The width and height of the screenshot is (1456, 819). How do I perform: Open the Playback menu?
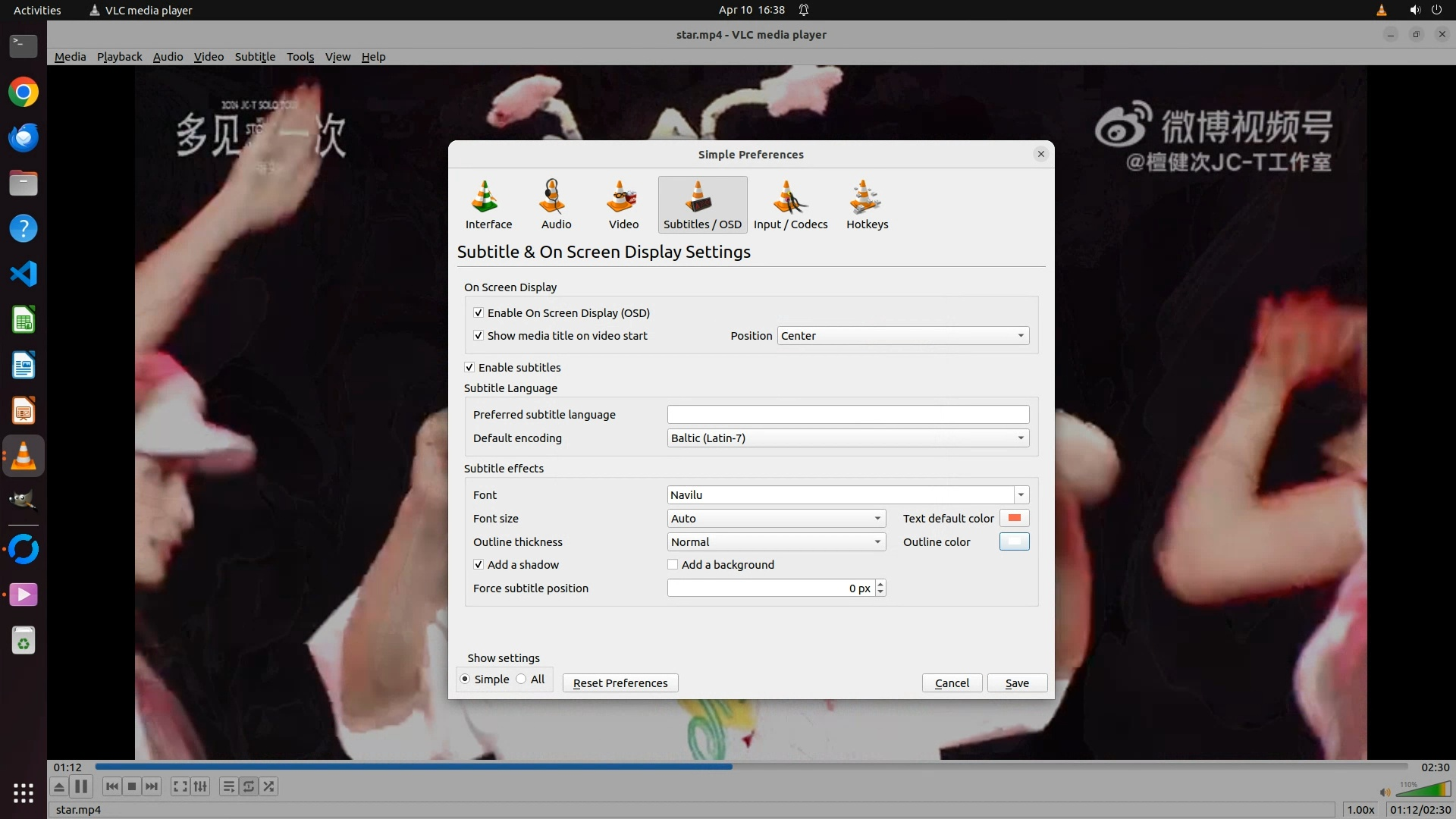(119, 57)
